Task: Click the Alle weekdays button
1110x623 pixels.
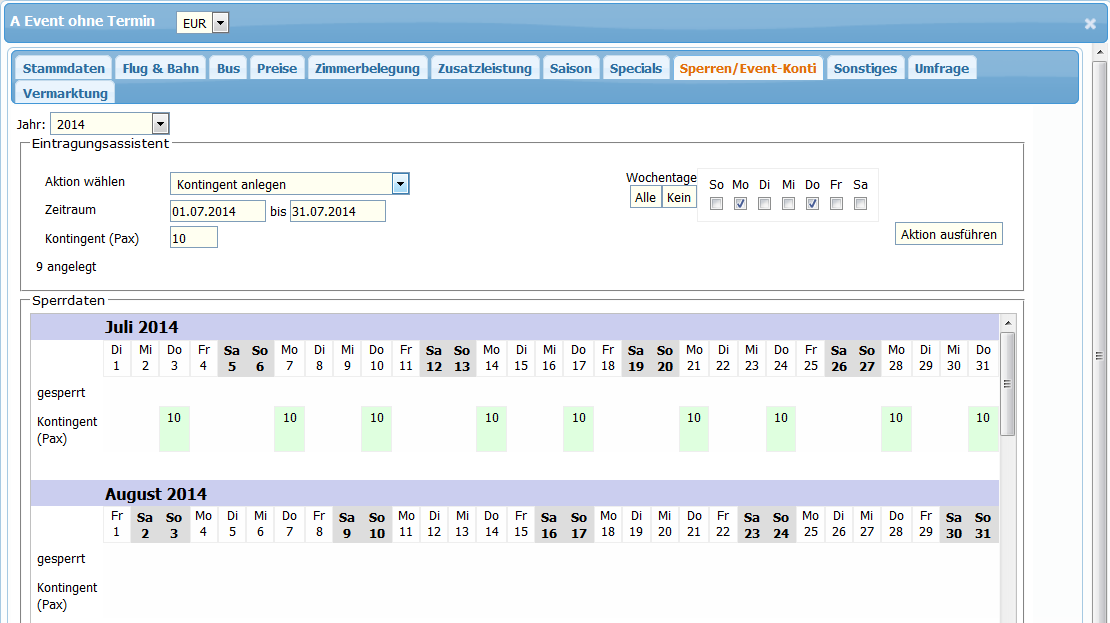Action: pos(646,198)
